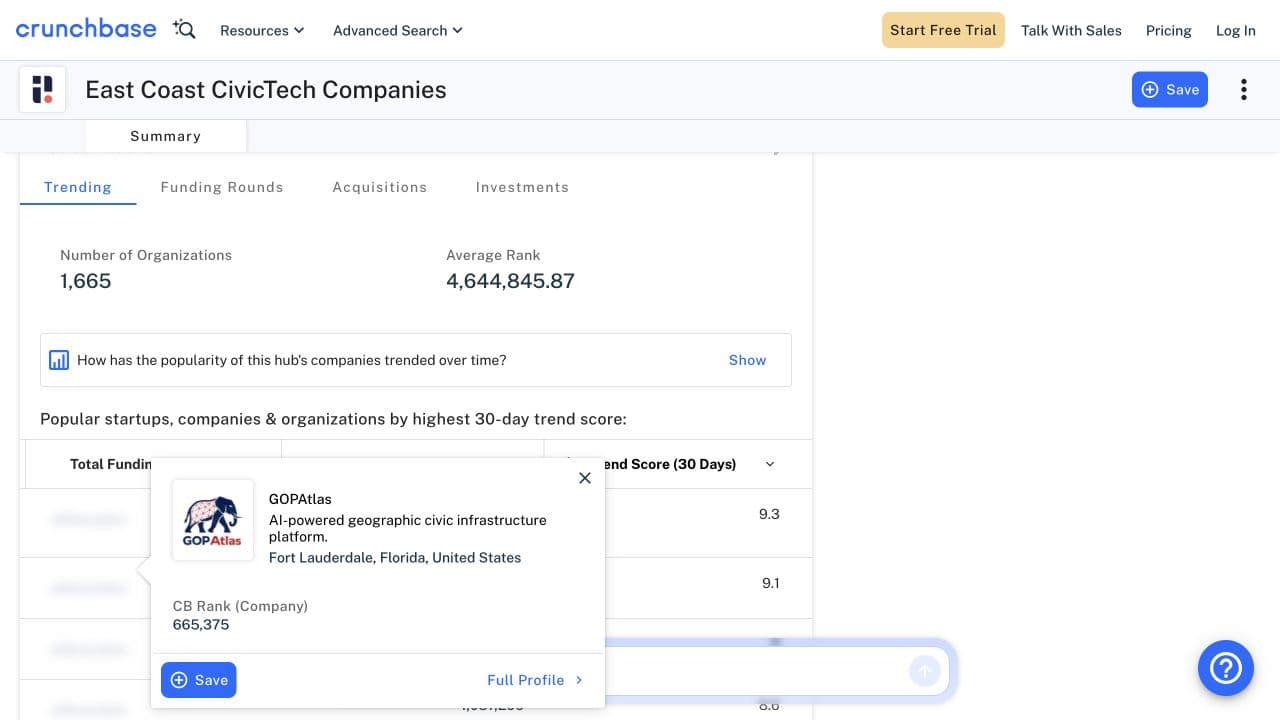
Task: Click Start Free Trial button
Action: (943, 30)
